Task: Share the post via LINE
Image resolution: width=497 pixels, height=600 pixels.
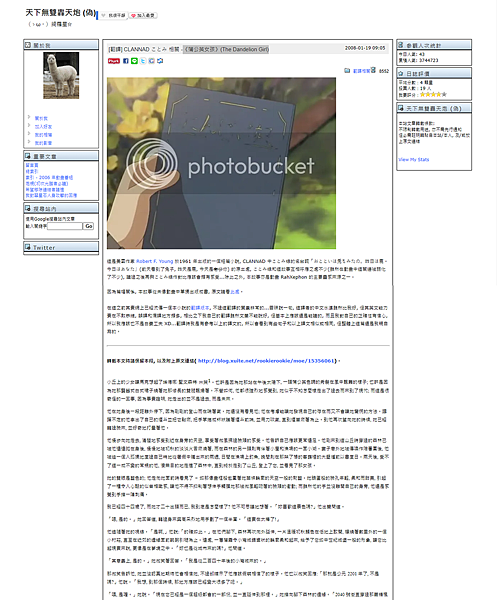Action: tap(134, 61)
